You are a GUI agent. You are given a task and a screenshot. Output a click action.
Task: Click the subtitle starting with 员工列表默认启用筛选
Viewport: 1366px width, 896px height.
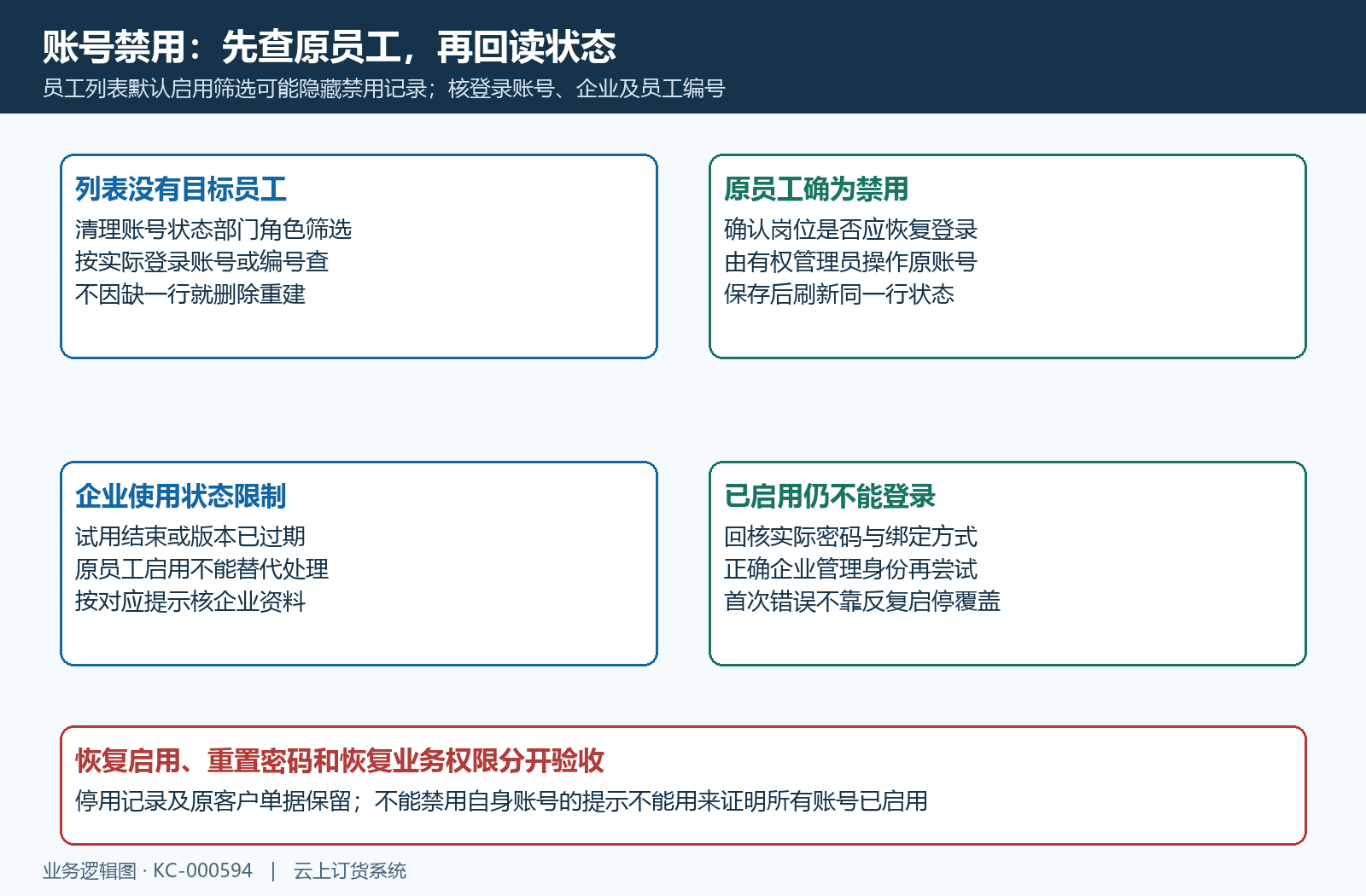pos(384,89)
